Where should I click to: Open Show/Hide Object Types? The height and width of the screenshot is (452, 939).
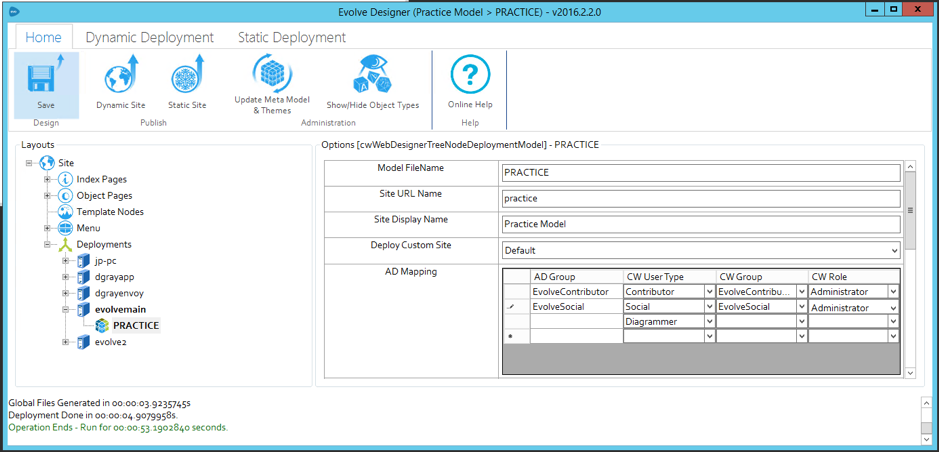tap(372, 76)
